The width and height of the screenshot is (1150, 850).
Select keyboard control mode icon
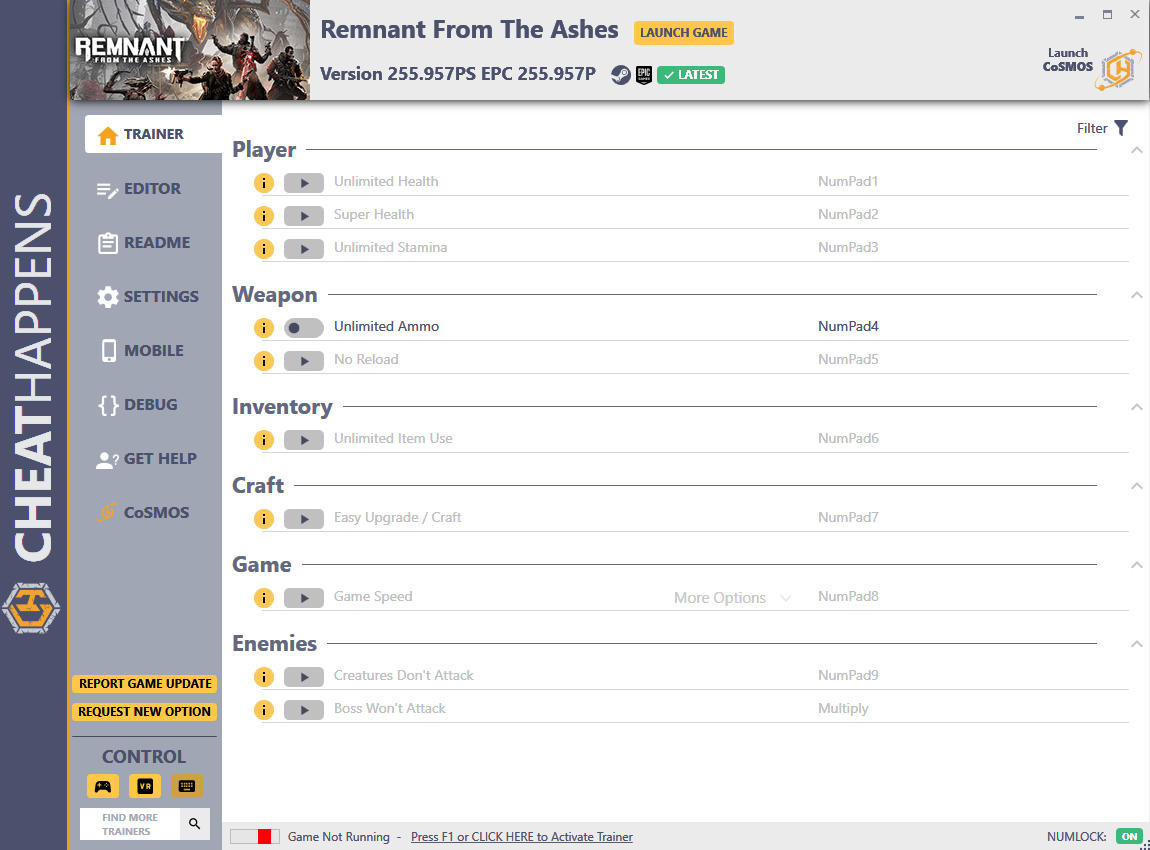coord(187,786)
